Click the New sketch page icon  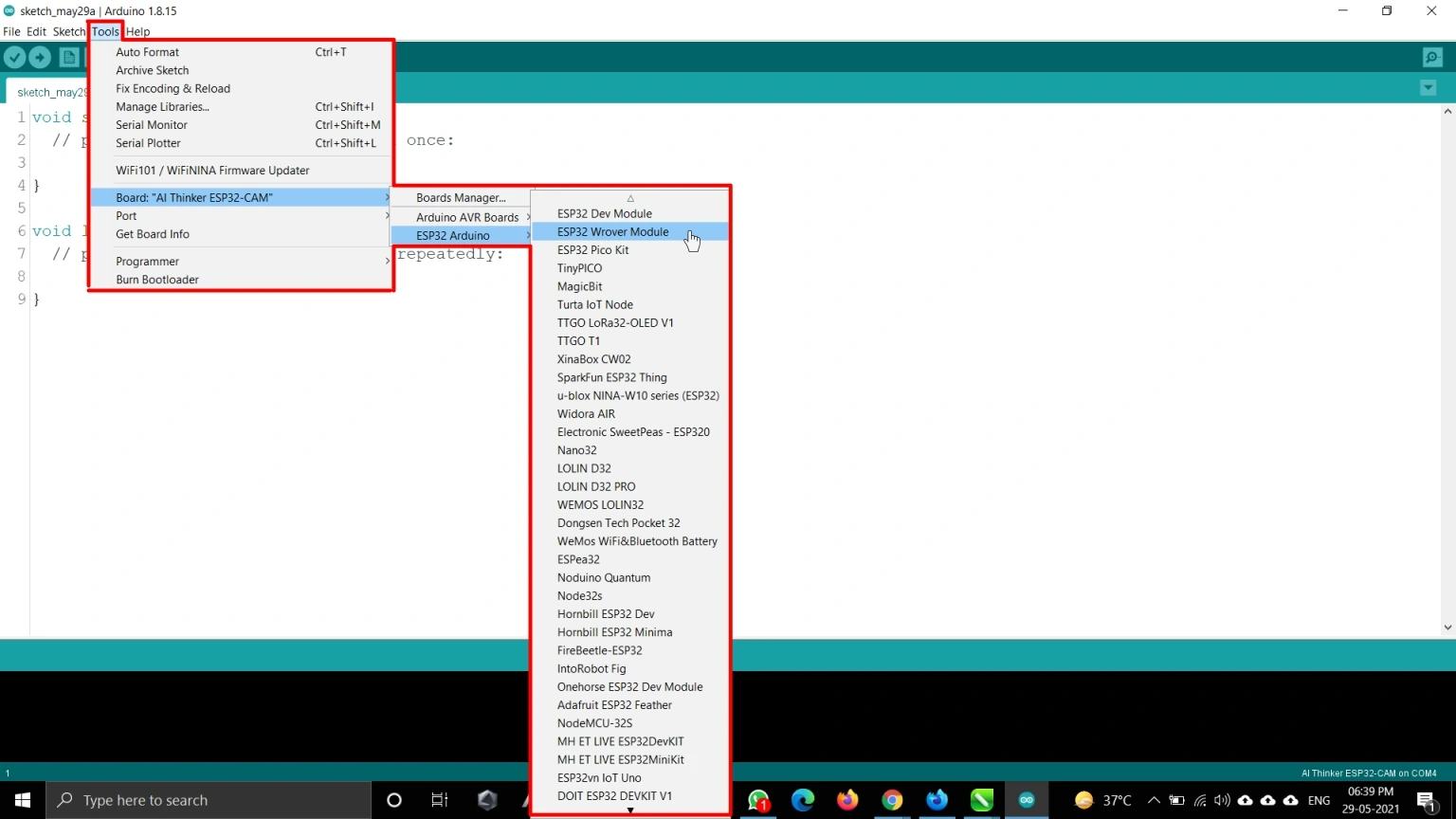click(x=69, y=58)
